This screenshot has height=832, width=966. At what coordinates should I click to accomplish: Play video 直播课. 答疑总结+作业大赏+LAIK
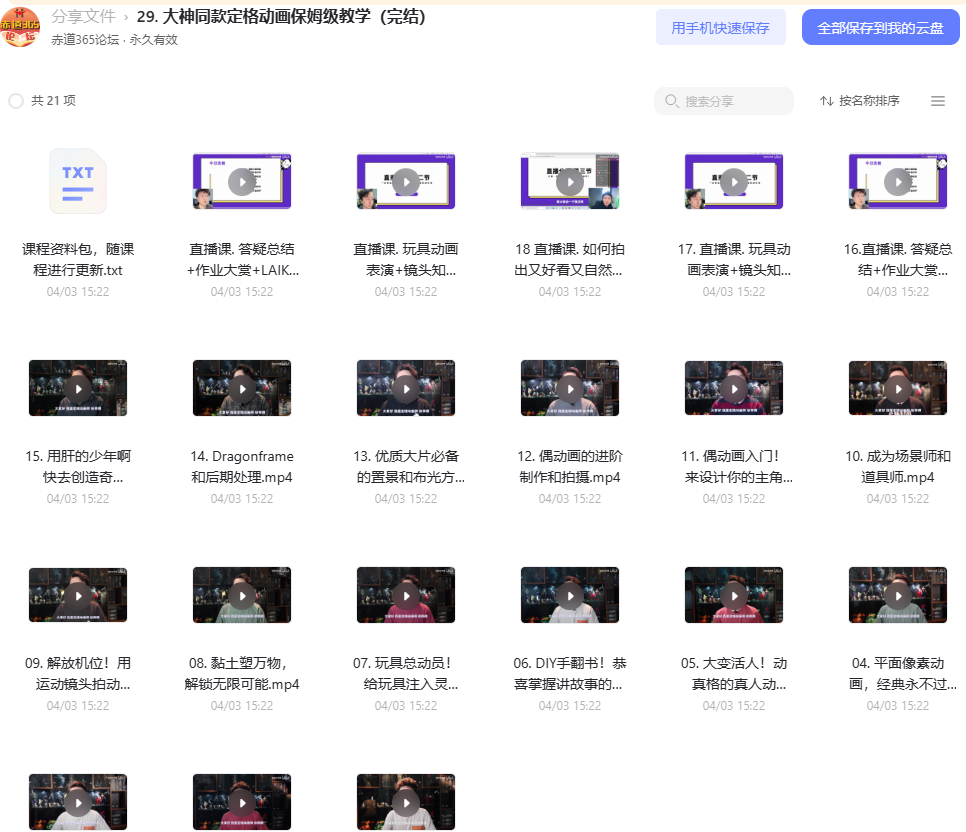(x=242, y=181)
